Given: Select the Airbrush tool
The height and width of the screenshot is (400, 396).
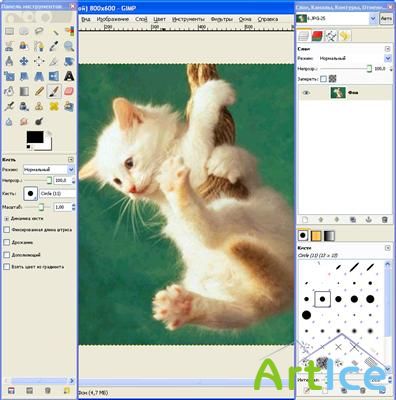Looking at the screenshot, I should 9,106.
